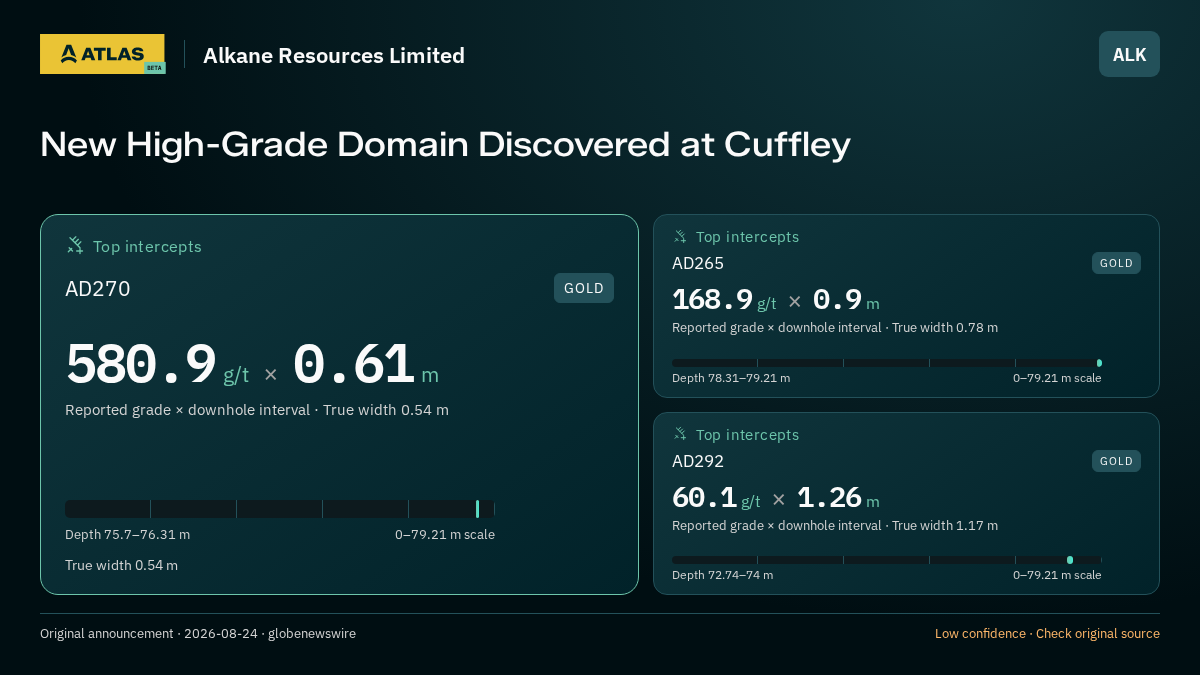Click the AD265 depth bar marker
The height and width of the screenshot is (675, 1200).
pos(1099,363)
